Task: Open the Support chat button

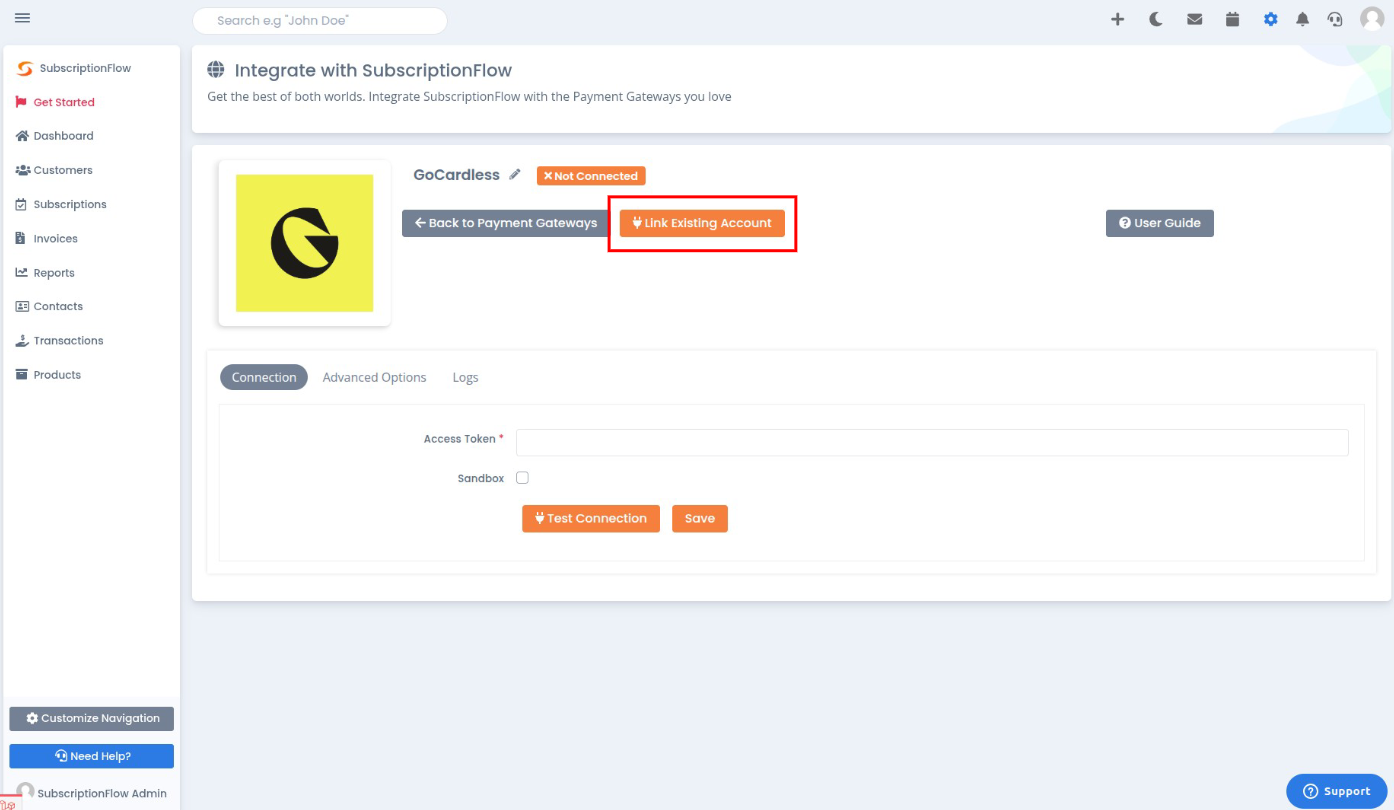Action: (x=1337, y=791)
